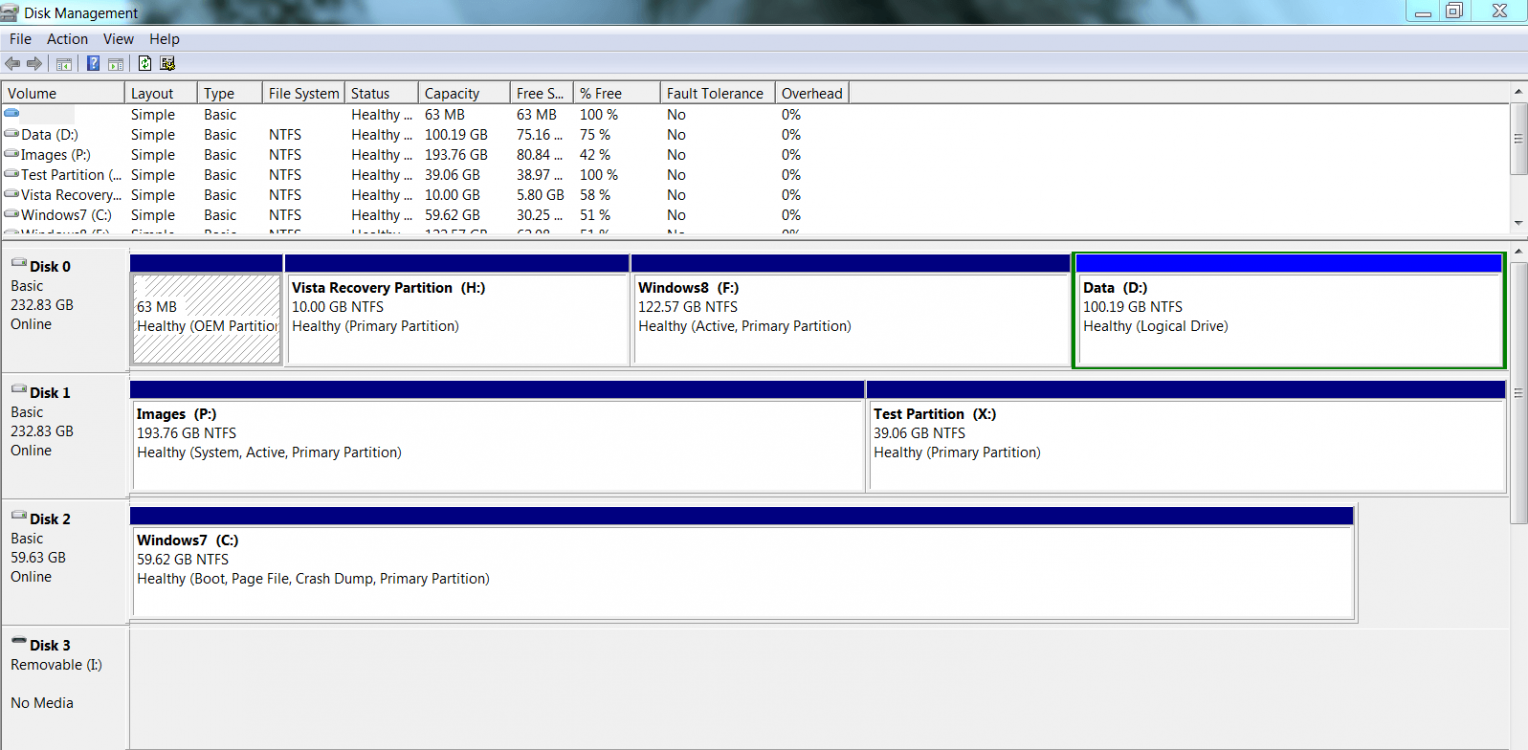Click the Disk 0 drive icon

[x=19, y=264]
